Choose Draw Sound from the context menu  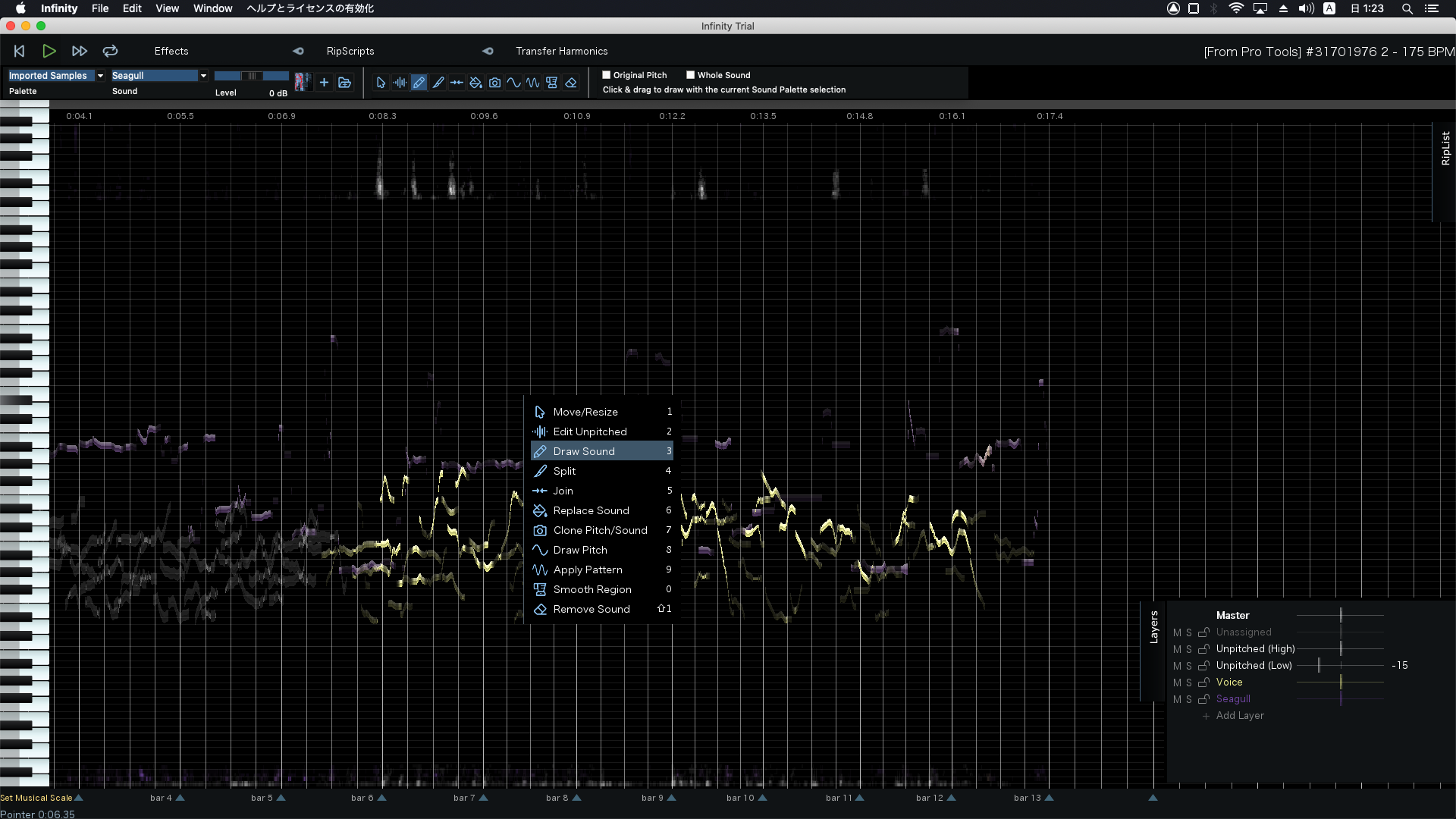(602, 451)
